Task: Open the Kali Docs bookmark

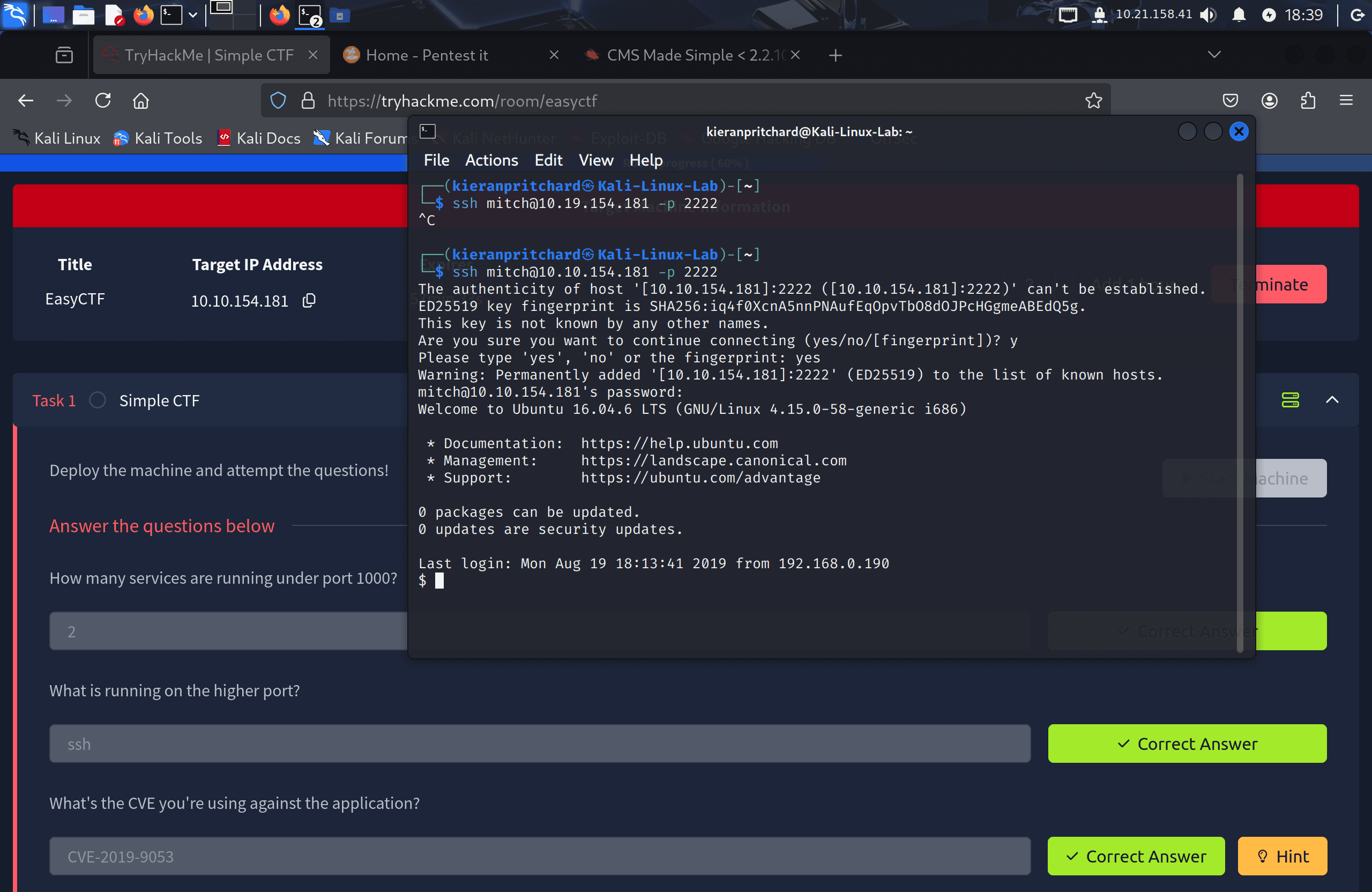Action: 259,138
